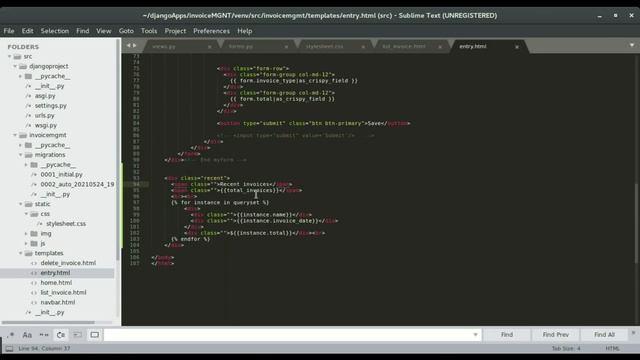Close the stylesheet.css tab
This screenshot has height=360, width=640.
[363, 47]
